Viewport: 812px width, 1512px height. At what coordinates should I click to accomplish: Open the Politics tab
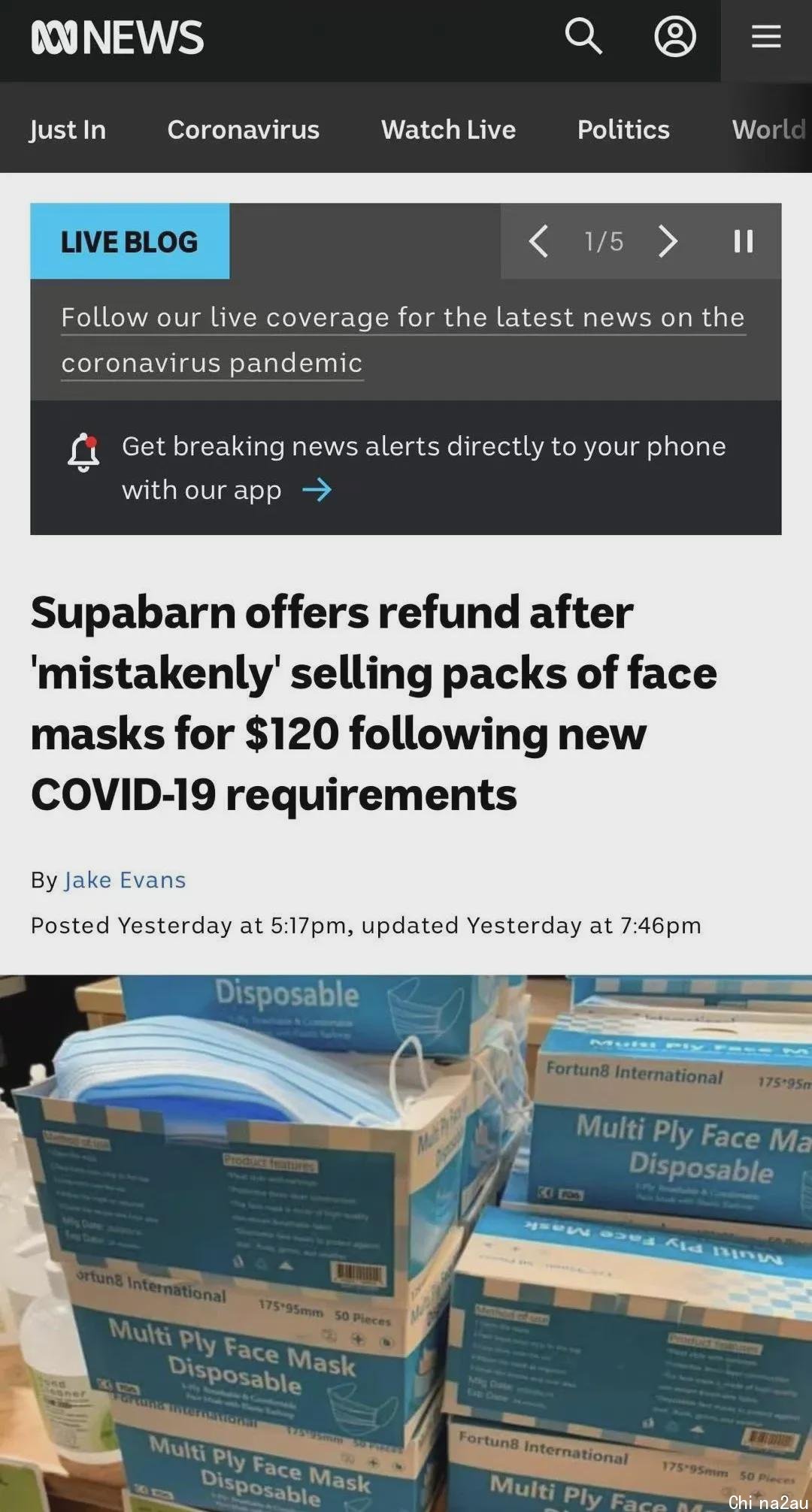click(623, 129)
